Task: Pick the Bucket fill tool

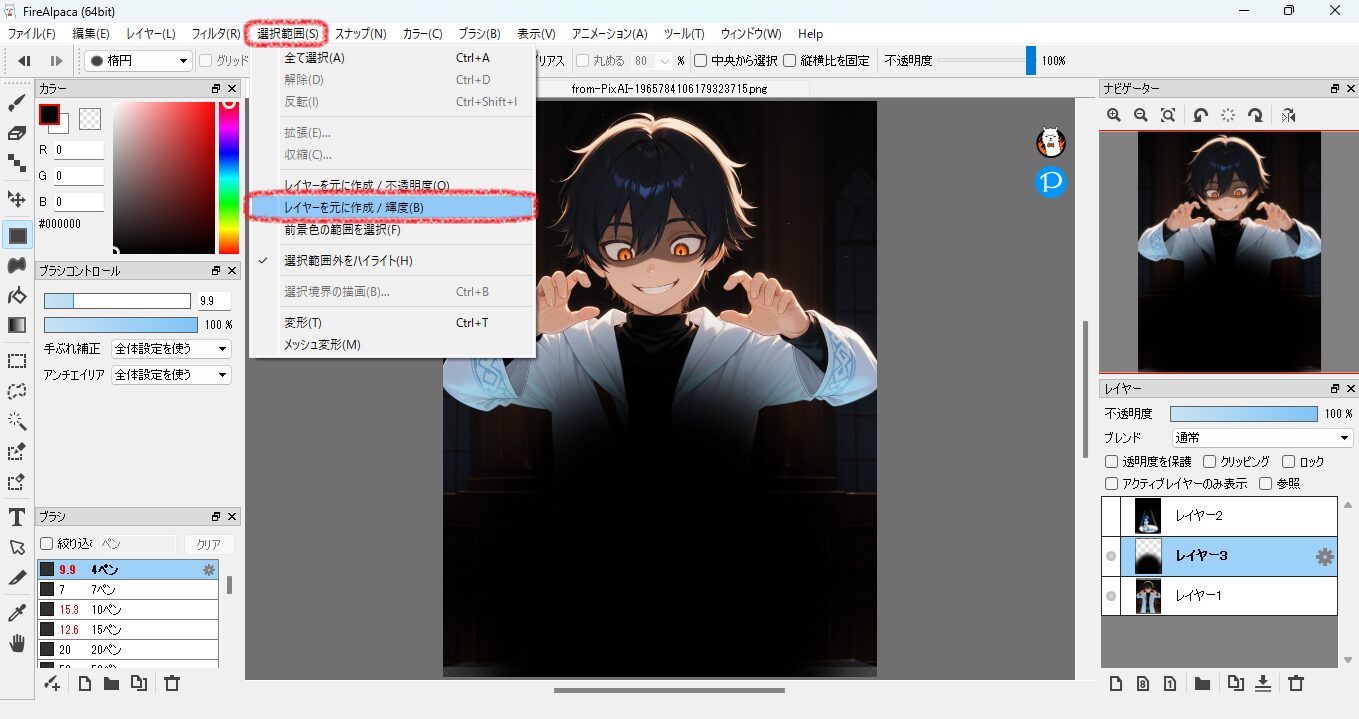Action: pyautogui.click(x=16, y=295)
